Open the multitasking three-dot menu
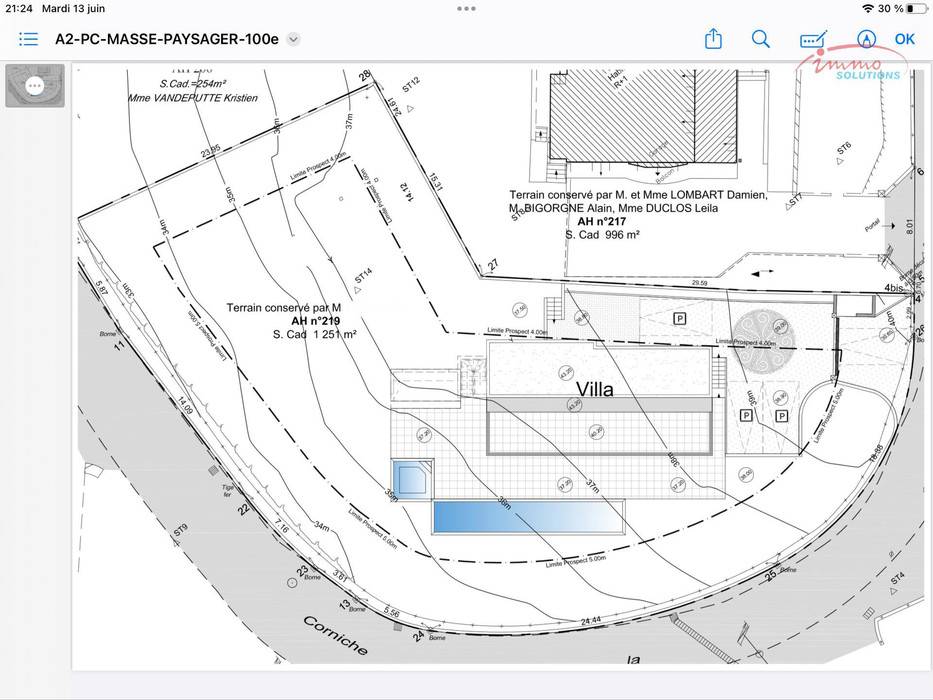Viewport: 933px width, 700px height. 466,8
